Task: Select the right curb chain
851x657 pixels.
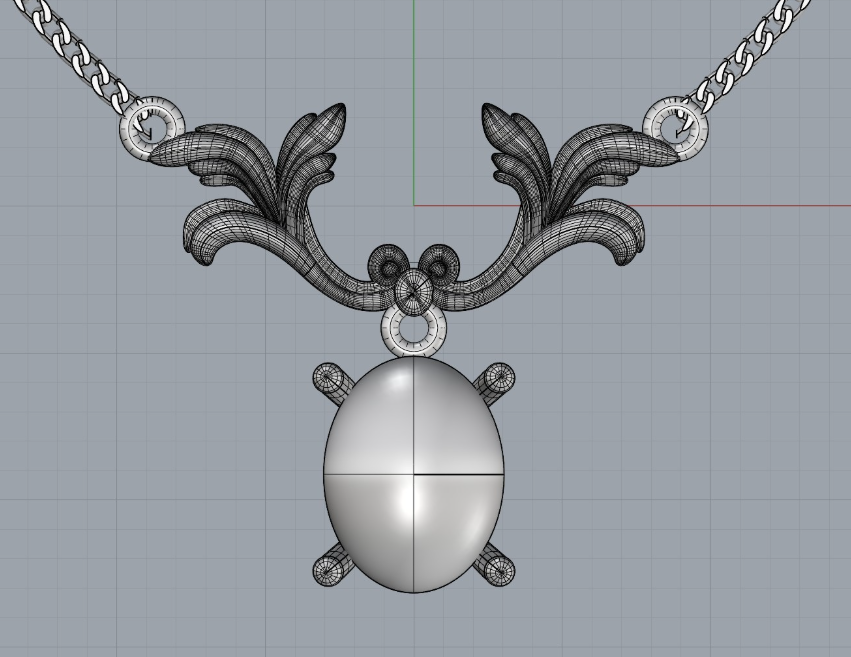Action: 752,53
